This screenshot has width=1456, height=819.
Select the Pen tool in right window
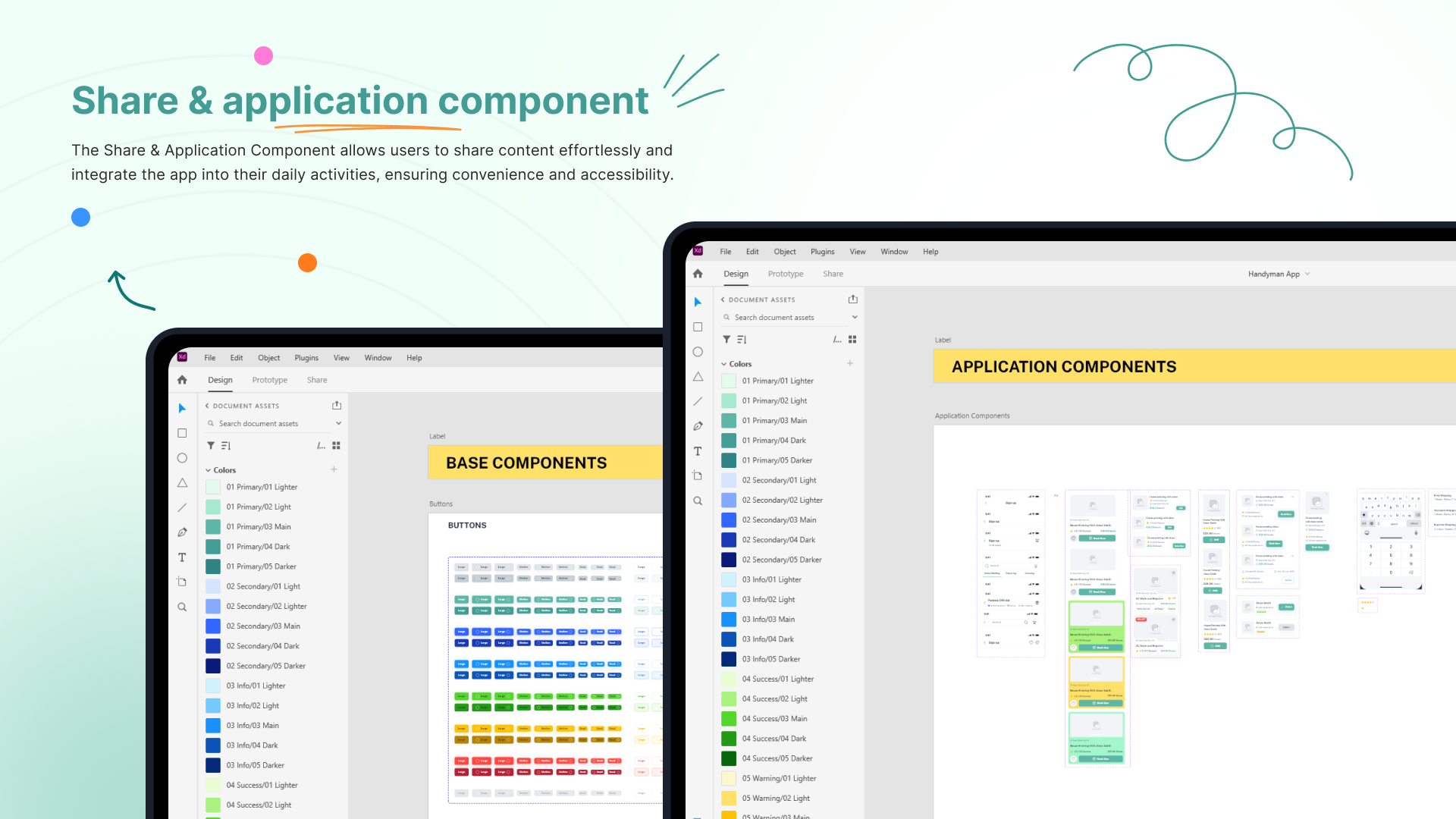tap(698, 426)
